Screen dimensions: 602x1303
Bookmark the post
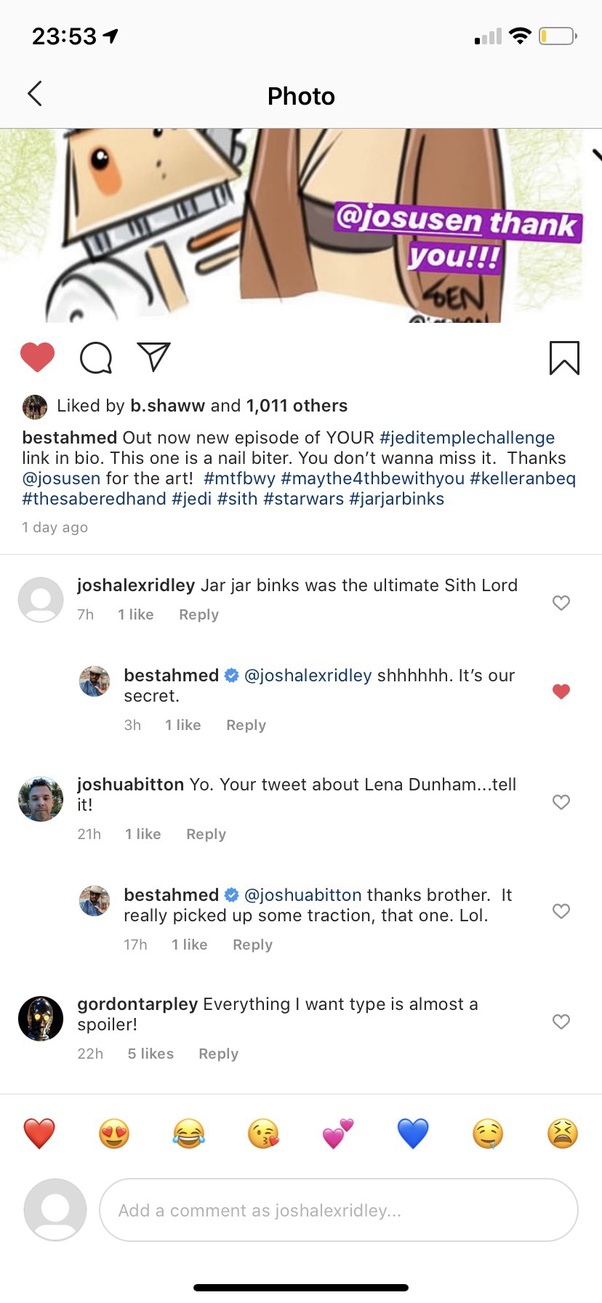click(x=564, y=357)
